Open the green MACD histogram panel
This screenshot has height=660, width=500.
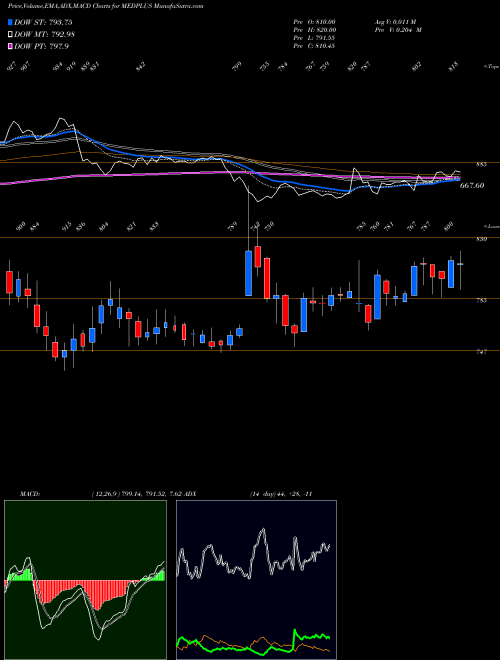point(85,580)
